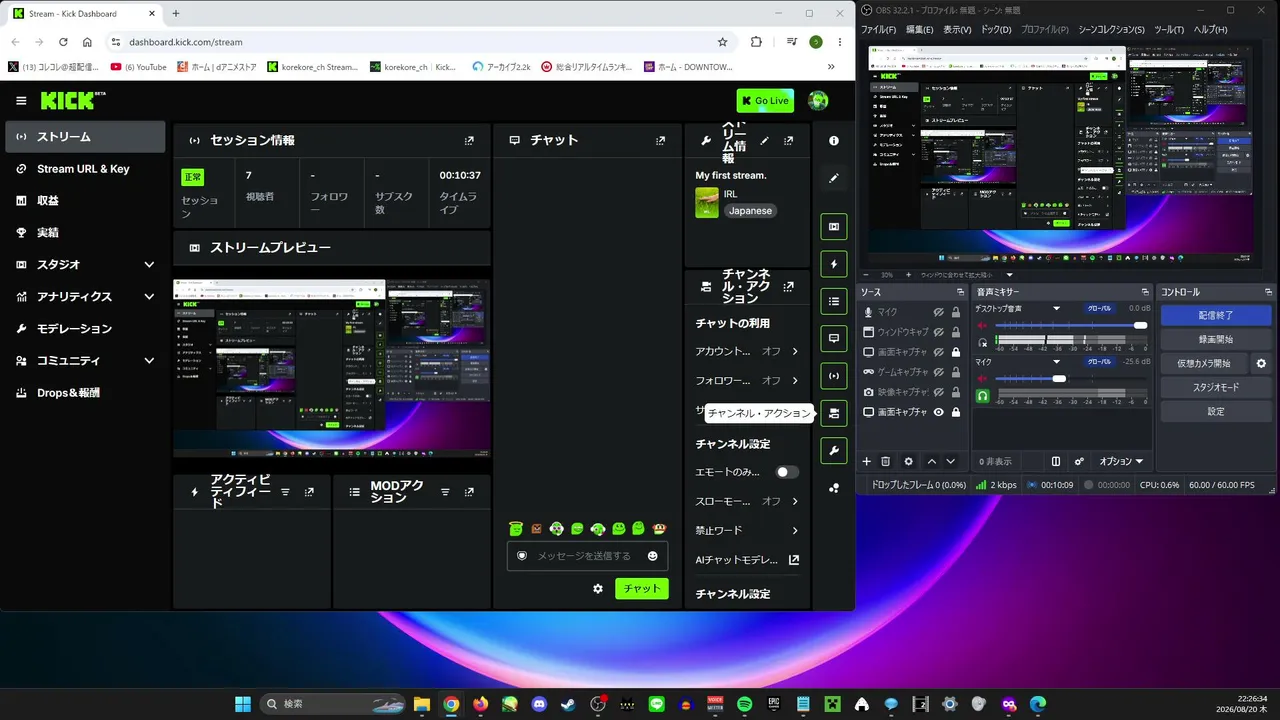Filter the MODアクション panel
Image resolution: width=1280 pixels, height=720 pixels.
coord(445,492)
